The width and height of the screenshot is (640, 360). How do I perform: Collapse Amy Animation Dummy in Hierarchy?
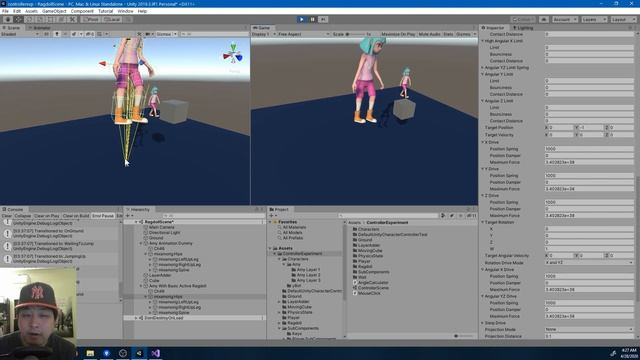(141, 243)
